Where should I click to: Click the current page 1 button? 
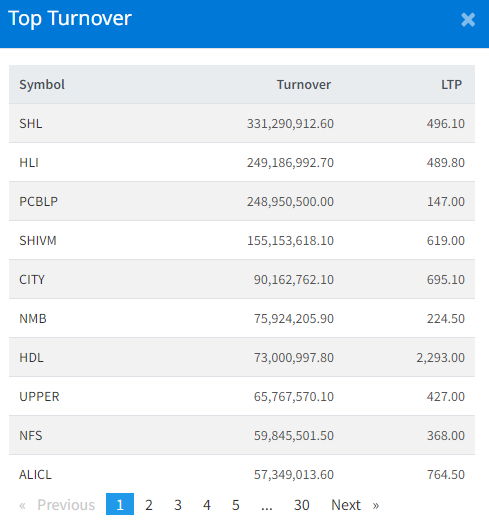[x=120, y=504]
